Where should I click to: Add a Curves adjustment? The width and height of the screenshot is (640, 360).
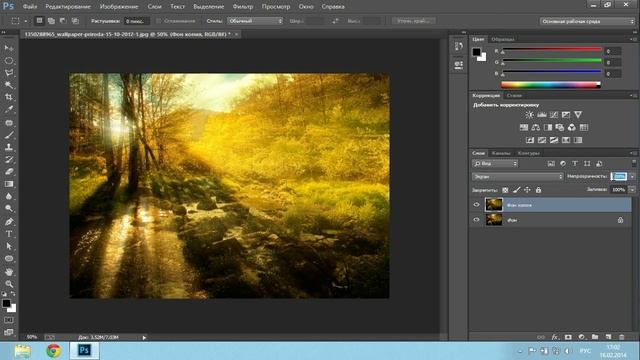pos(554,115)
